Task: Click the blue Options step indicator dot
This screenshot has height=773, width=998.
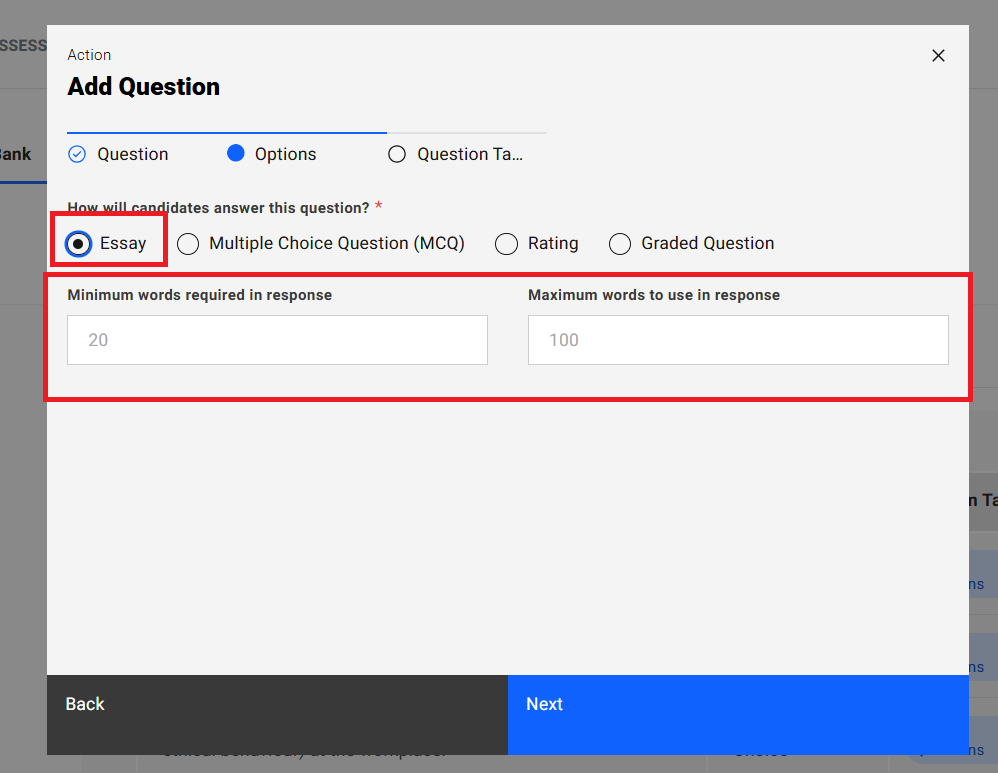Action: tap(236, 153)
